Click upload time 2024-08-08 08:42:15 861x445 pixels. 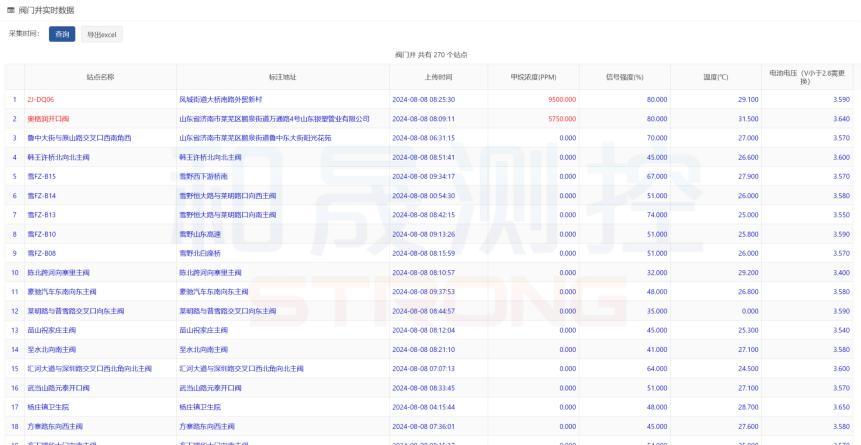[424, 215]
